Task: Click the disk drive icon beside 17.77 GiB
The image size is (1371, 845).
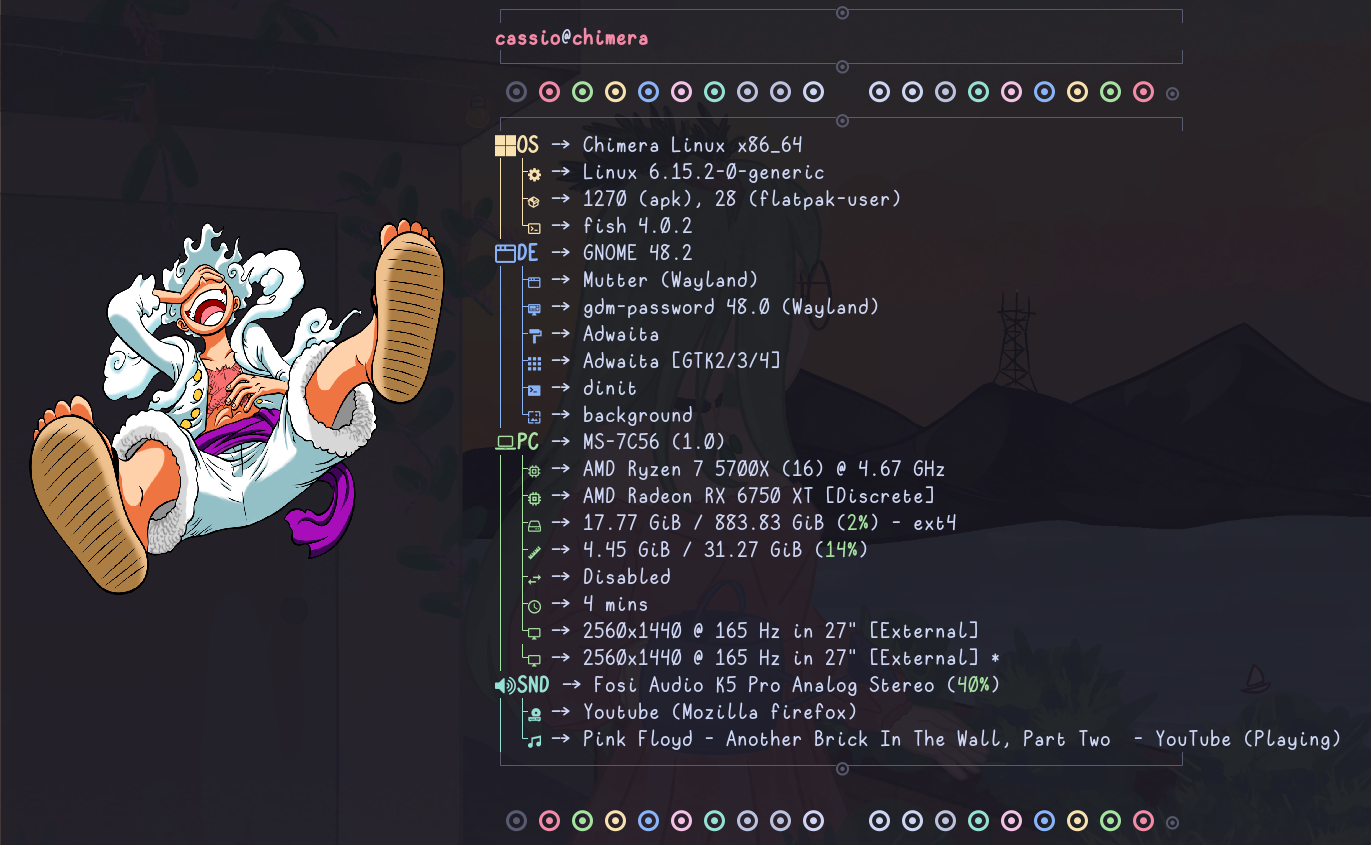Action: 534,525
